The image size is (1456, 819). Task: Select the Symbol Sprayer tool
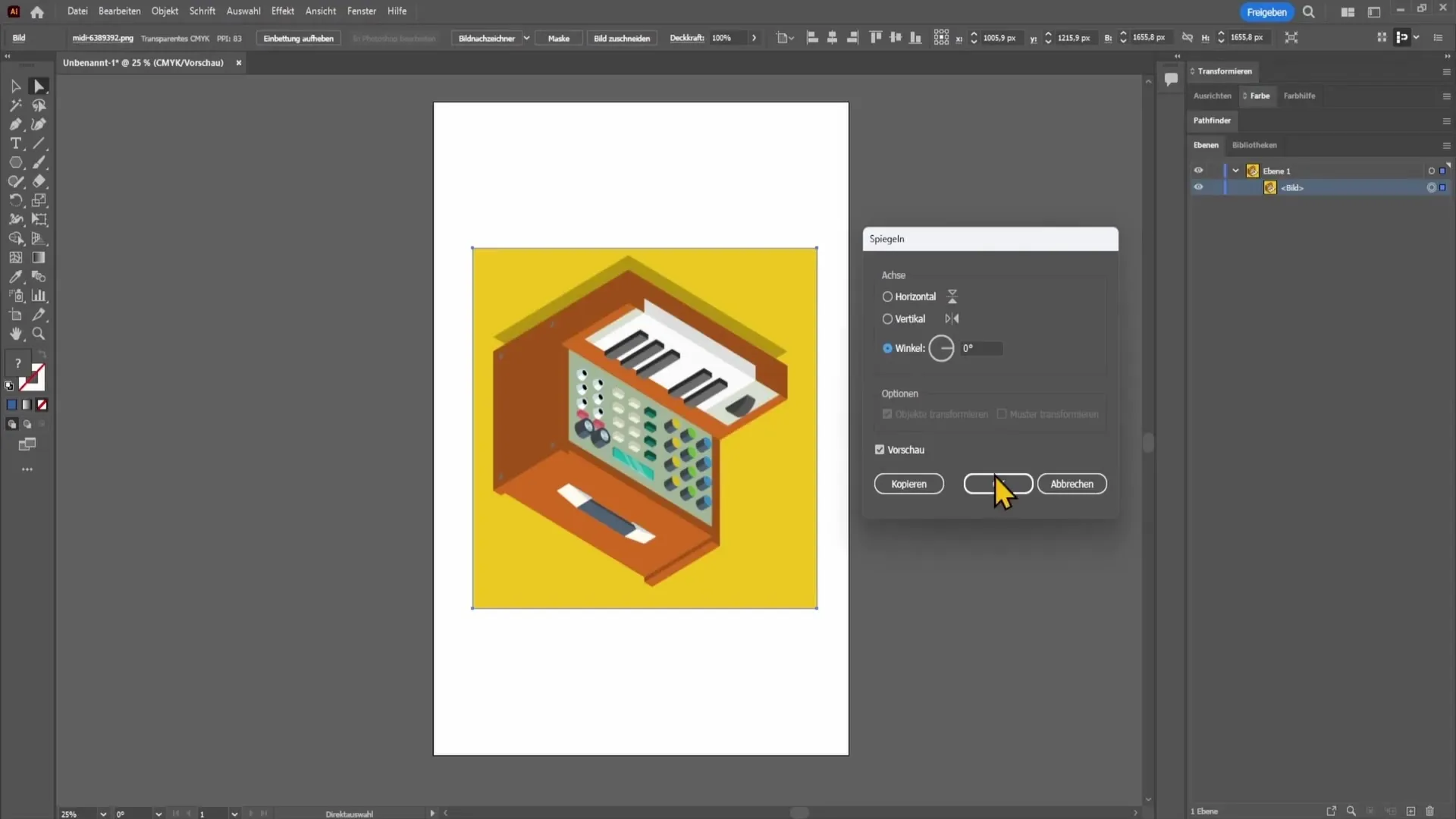(15, 296)
